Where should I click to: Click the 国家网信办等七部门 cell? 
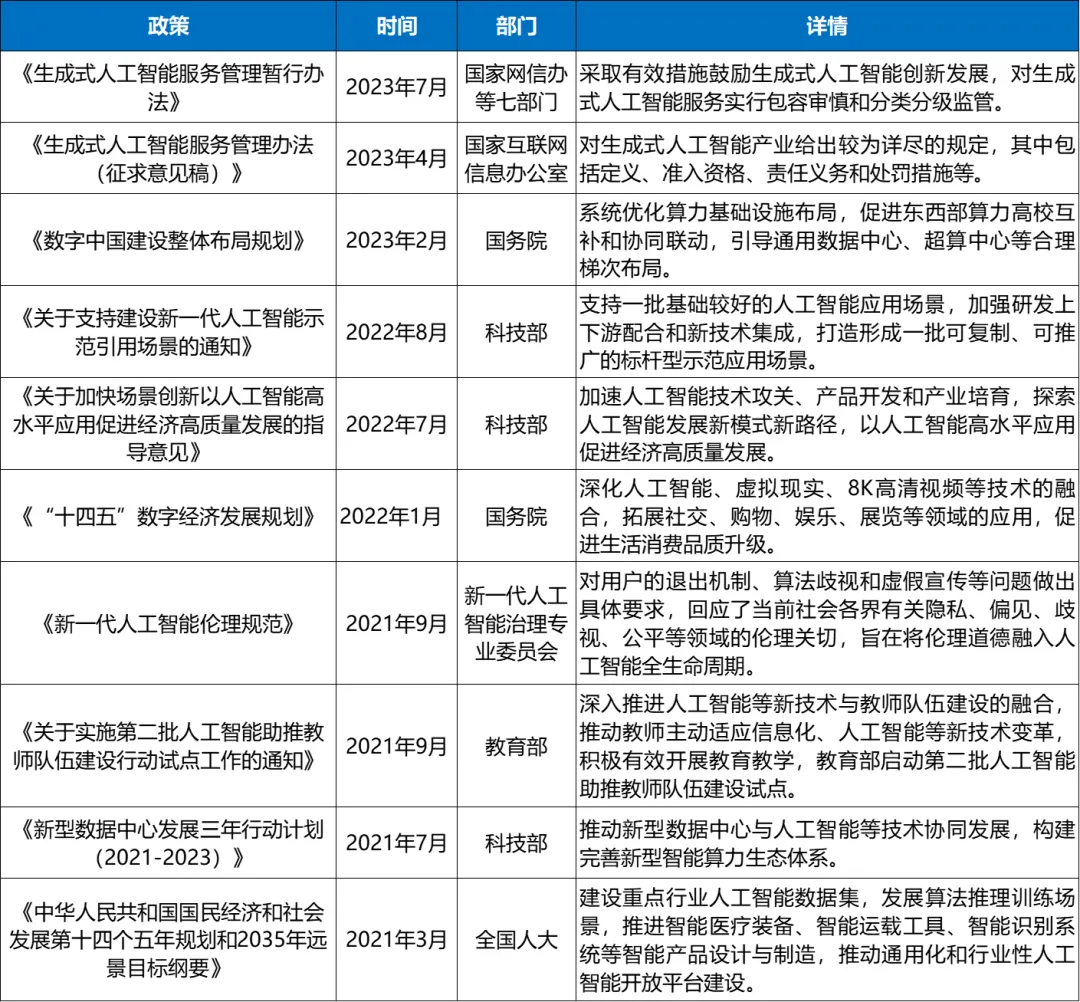click(517, 87)
